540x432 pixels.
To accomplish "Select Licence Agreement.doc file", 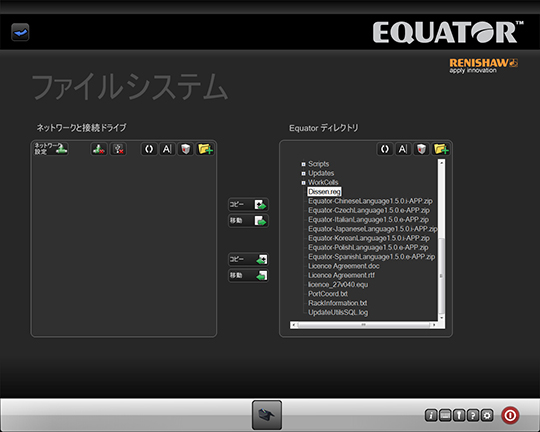I will point(344,266).
